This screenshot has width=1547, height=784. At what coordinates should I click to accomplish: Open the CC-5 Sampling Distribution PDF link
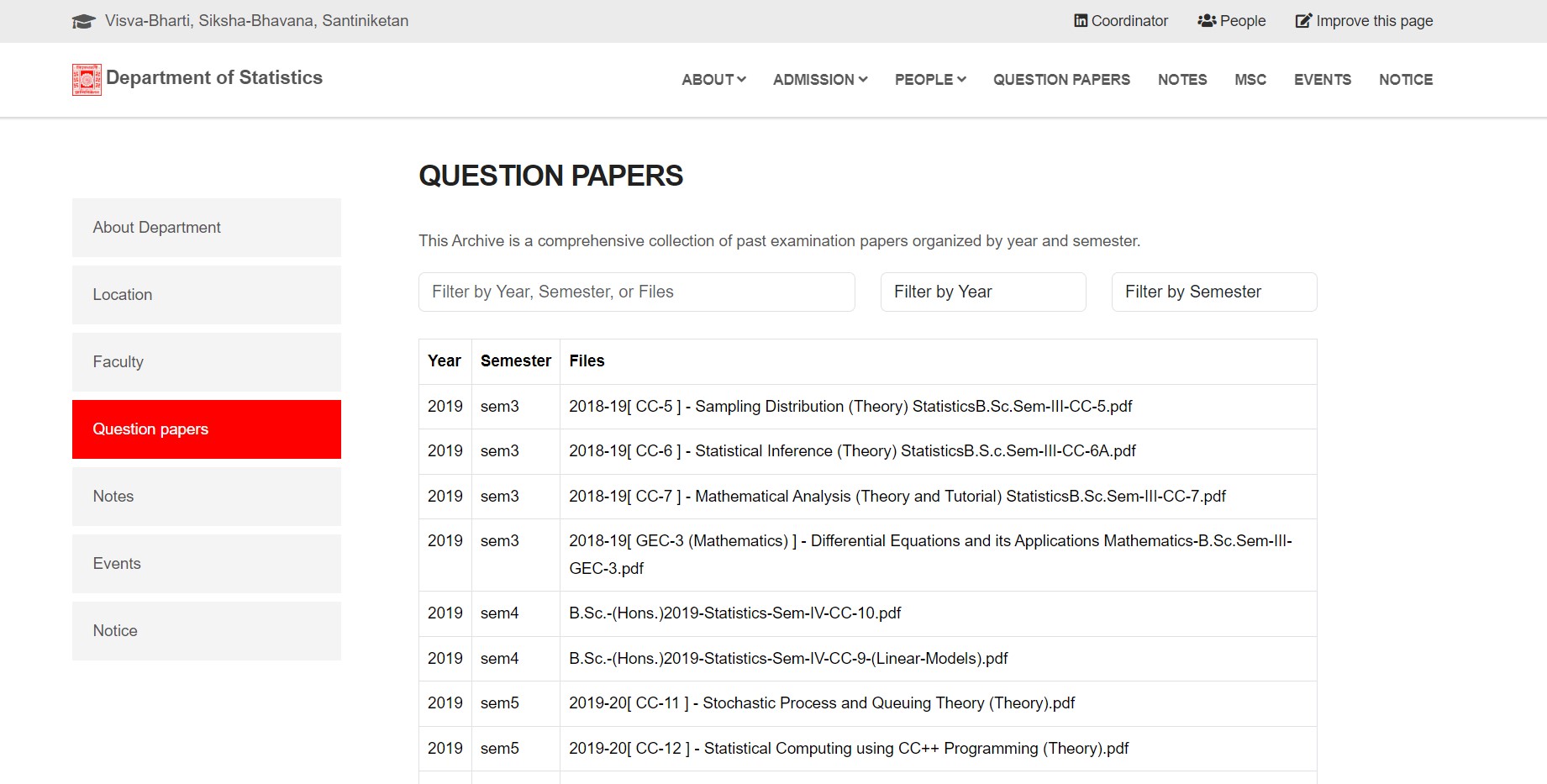(850, 407)
